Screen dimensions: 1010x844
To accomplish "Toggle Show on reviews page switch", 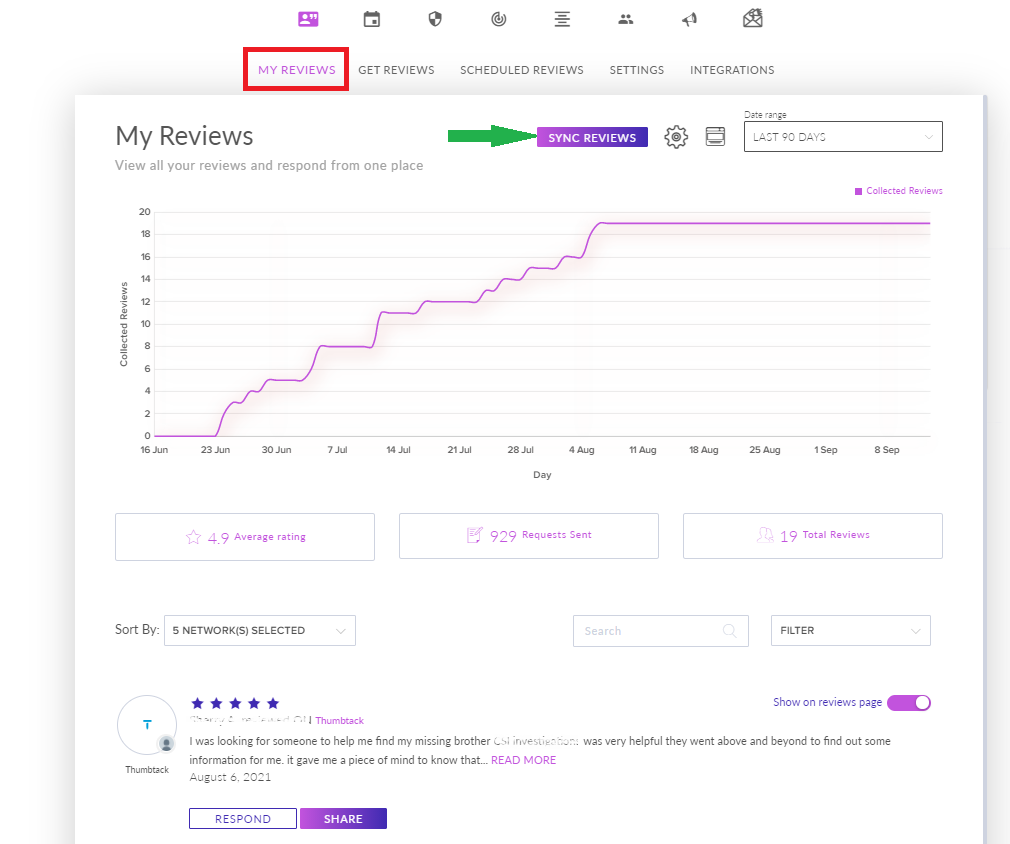I will [908, 702].
